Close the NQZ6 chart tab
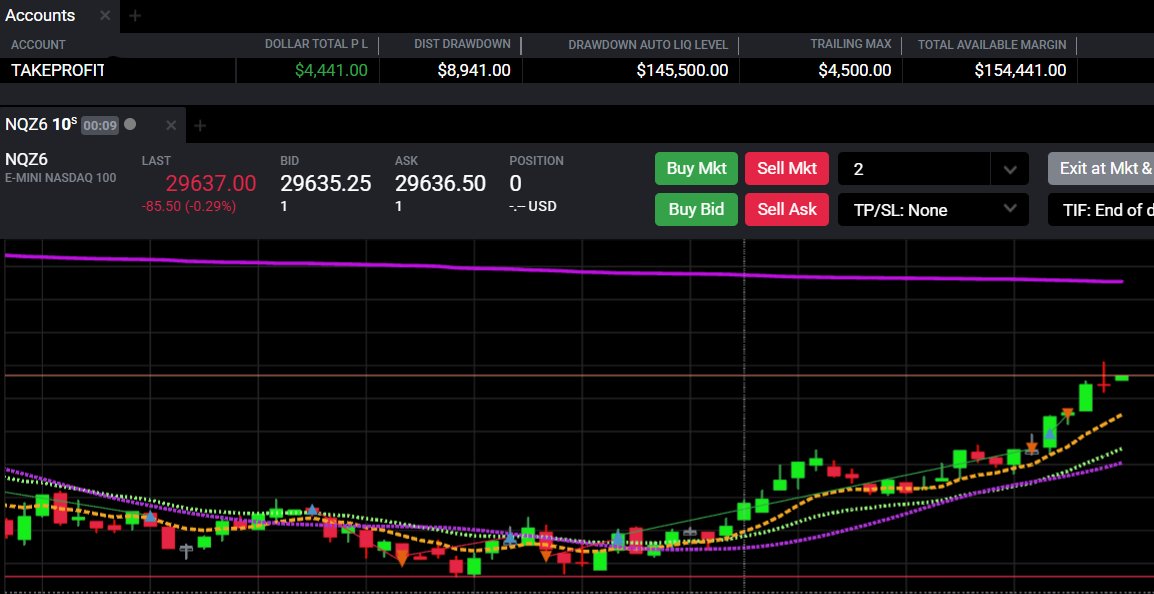This screenshot has height=594, width=1154. pos(171,125)
